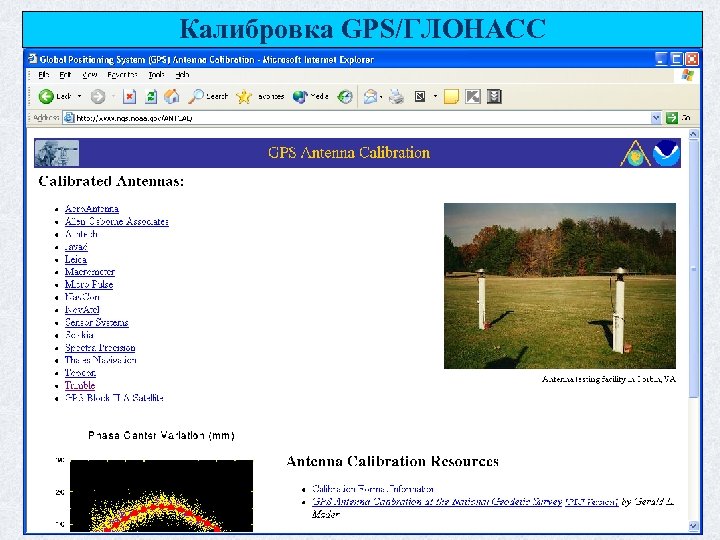Select the Antenna Calibration Resources heading
This screenshot has height=540, width=720.
click(393, 461)
